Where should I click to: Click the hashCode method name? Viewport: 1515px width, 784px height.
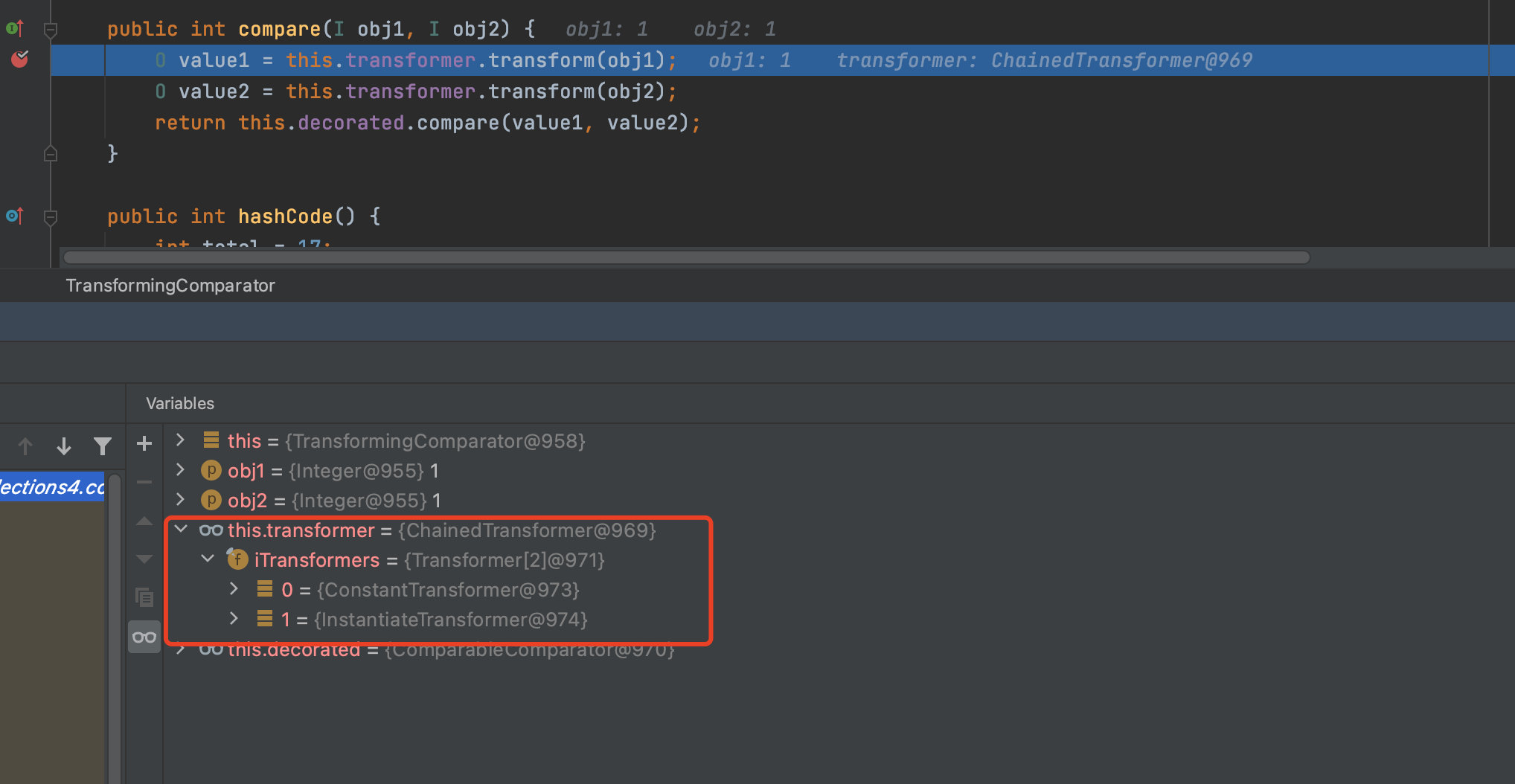click(x=285, y=216)
